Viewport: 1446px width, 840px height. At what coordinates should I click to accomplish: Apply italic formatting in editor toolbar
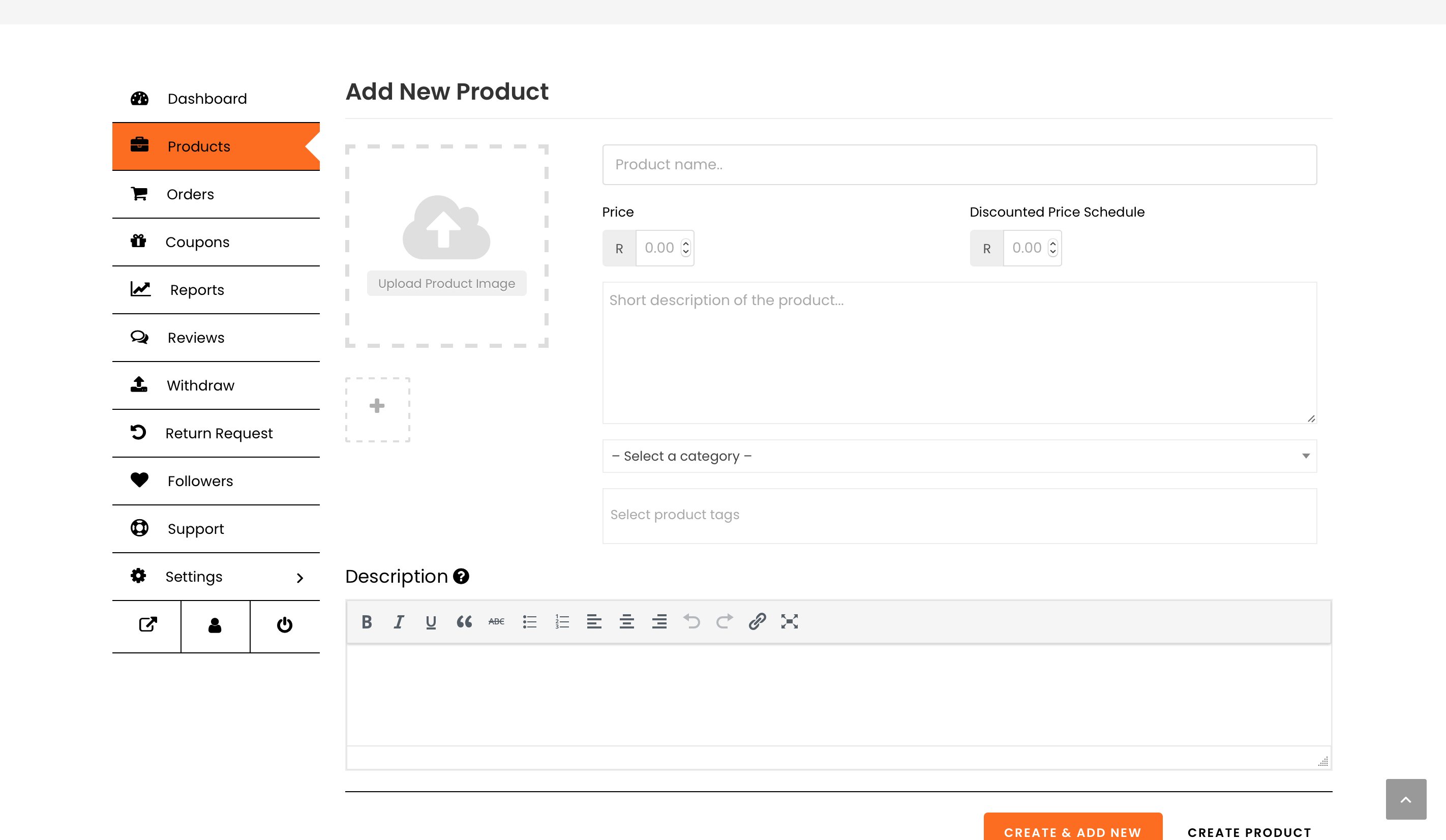coord(399,621)
